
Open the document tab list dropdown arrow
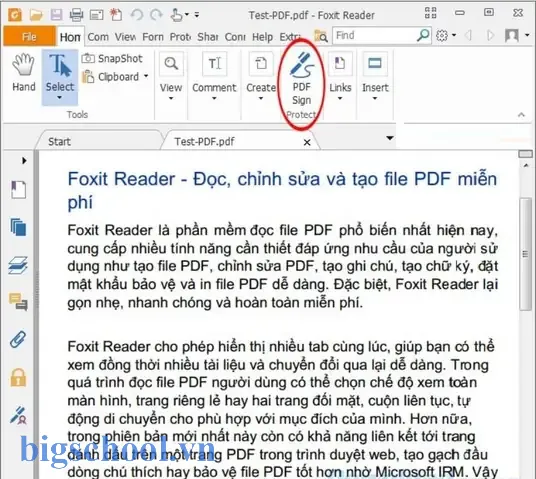[x=390, y=138]
